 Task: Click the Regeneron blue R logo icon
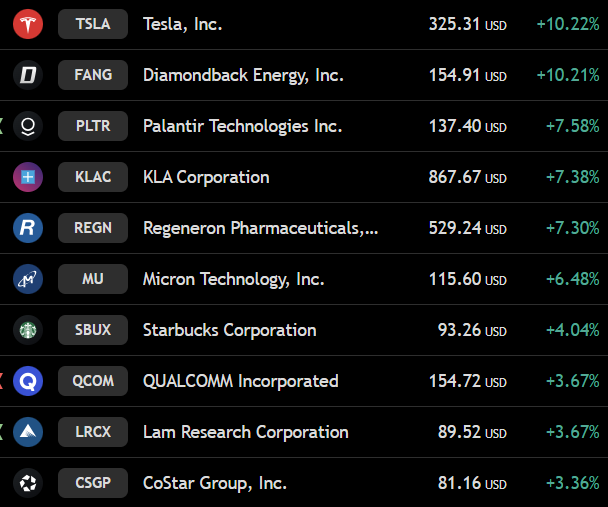[28, 228]
